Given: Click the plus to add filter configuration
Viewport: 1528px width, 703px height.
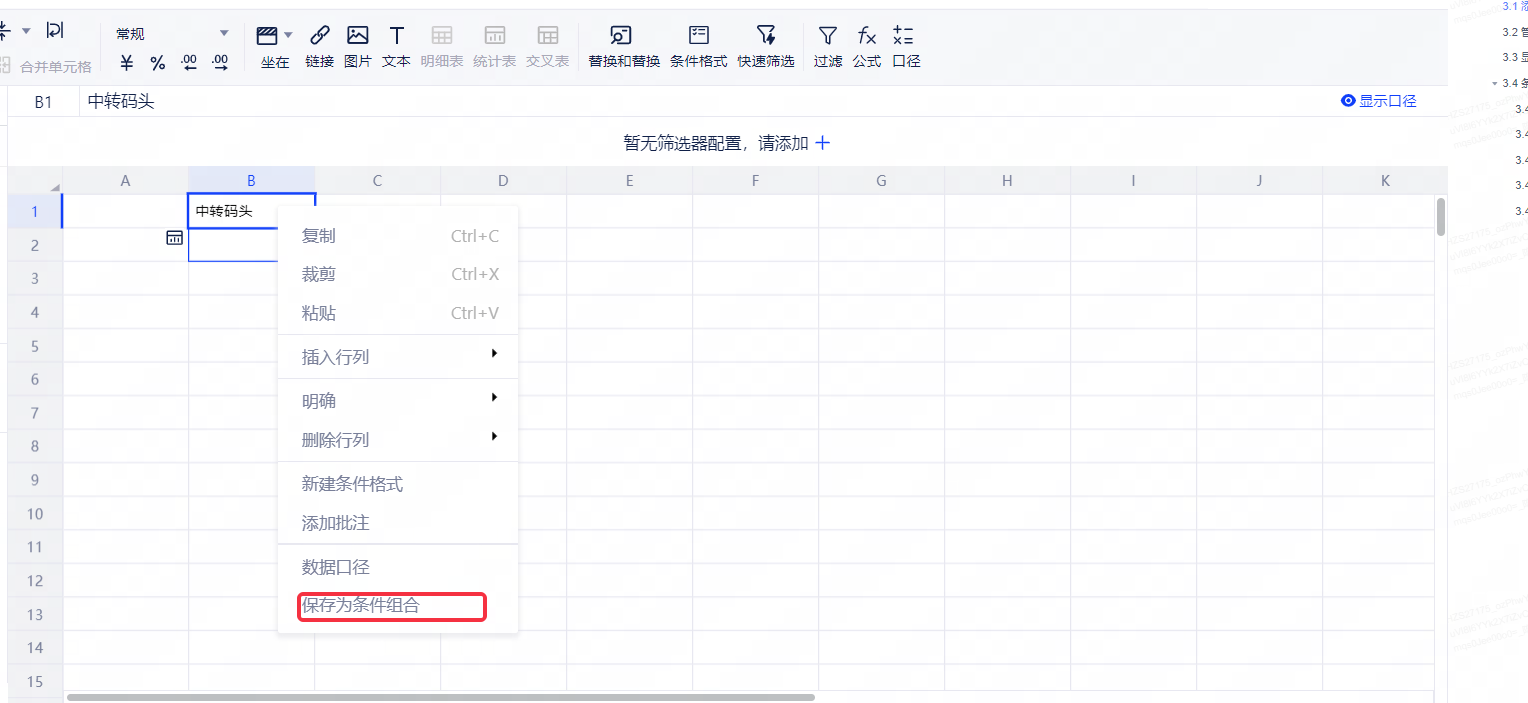Looking at the screenshot, I should [x=823, y=143].
